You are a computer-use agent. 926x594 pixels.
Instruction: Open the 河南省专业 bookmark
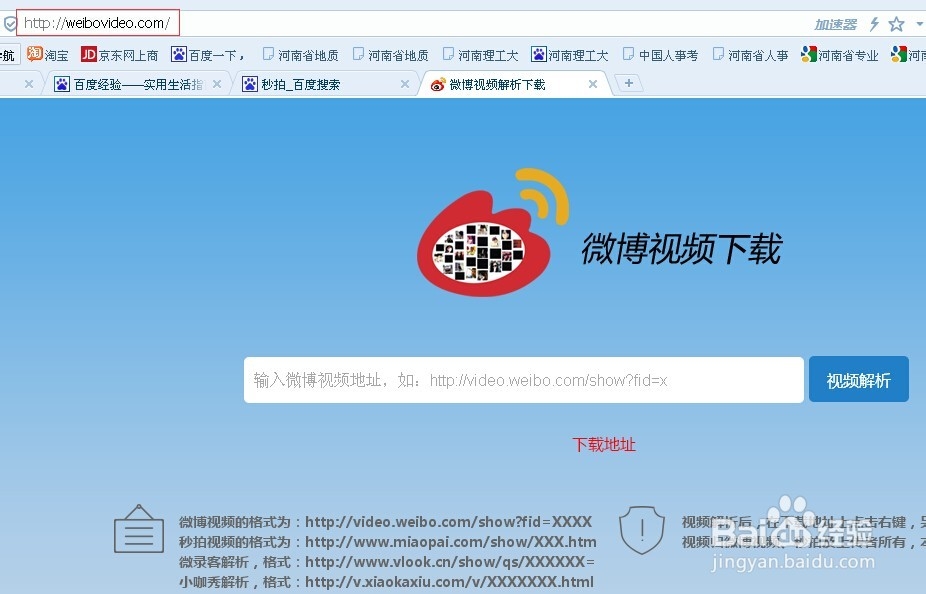839,55
